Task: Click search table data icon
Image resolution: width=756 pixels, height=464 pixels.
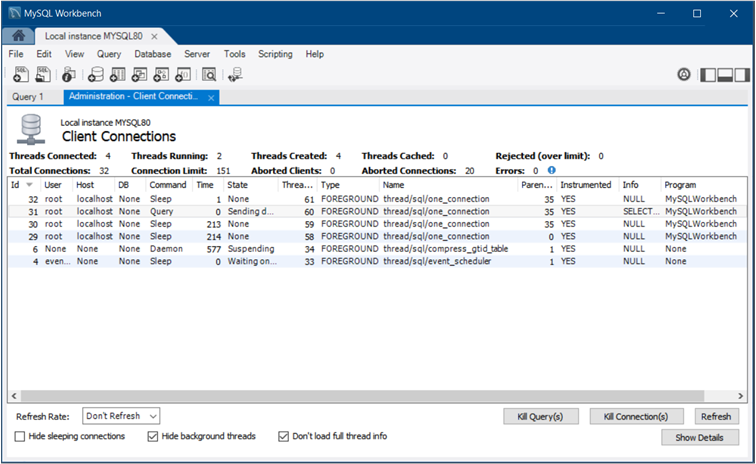Action: [x=209, y=74]
